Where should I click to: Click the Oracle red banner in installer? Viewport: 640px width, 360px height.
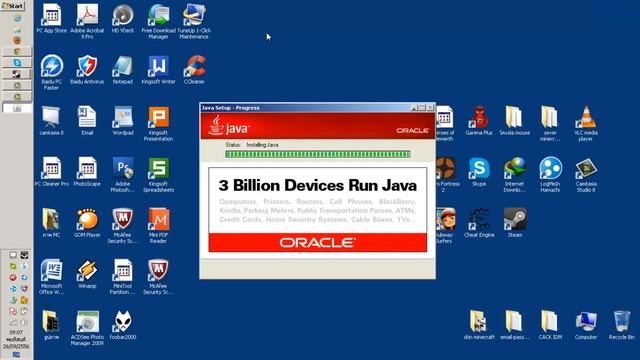[318, 243]
